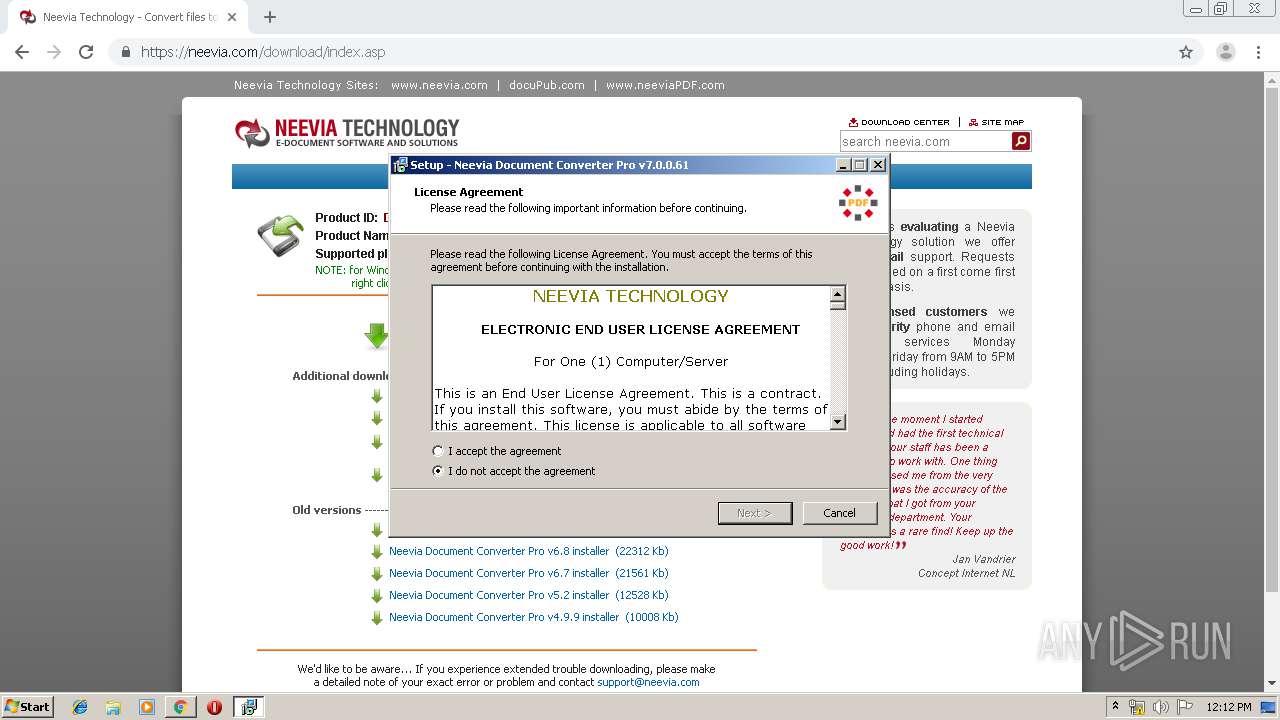
Task: Select the Neevia Technology browser tab
Action: [126, 17]
